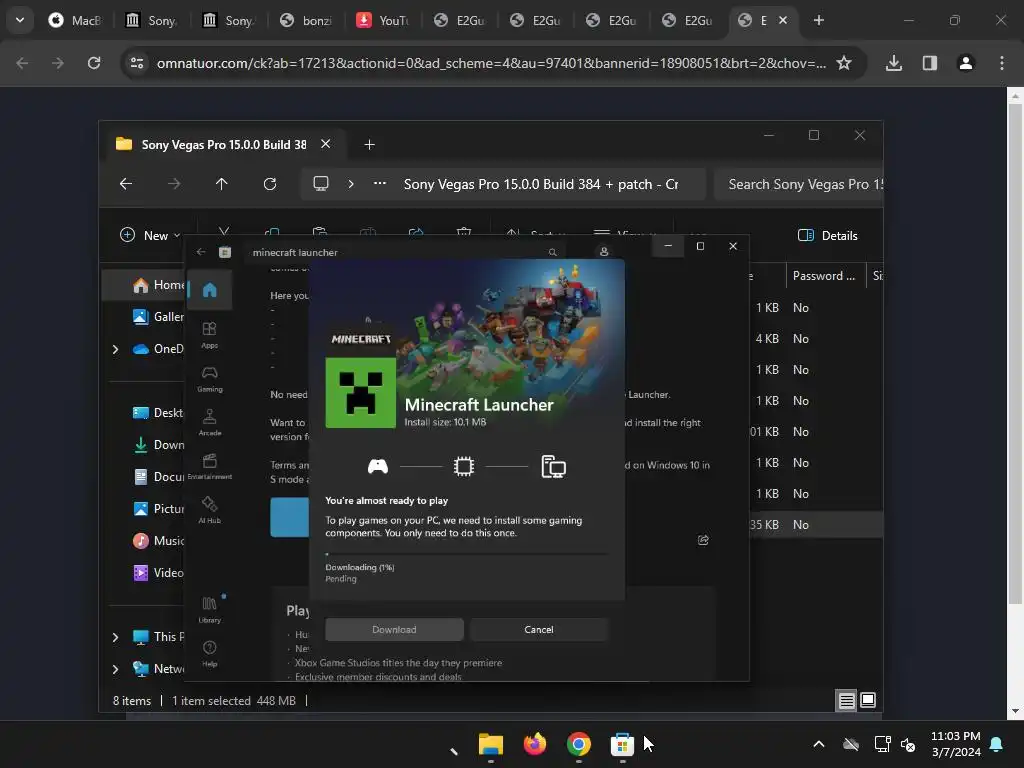
Task: Bookmark this page with star icon
Action: click(844, 63)
